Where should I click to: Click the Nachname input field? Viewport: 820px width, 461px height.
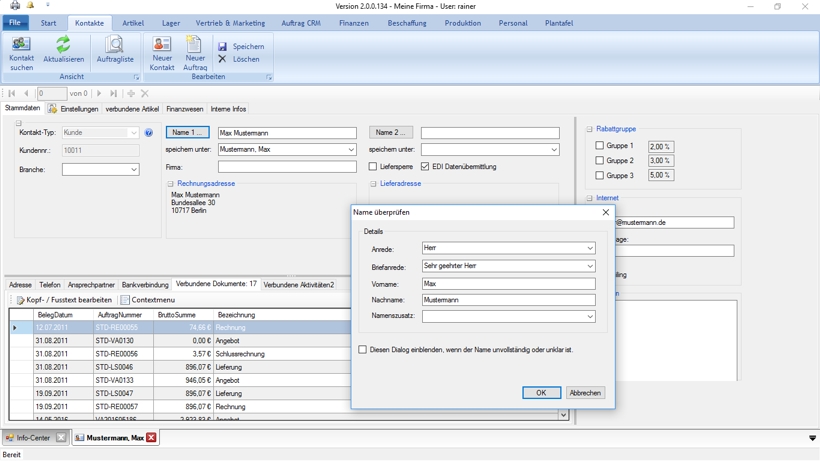pos(508,300)
